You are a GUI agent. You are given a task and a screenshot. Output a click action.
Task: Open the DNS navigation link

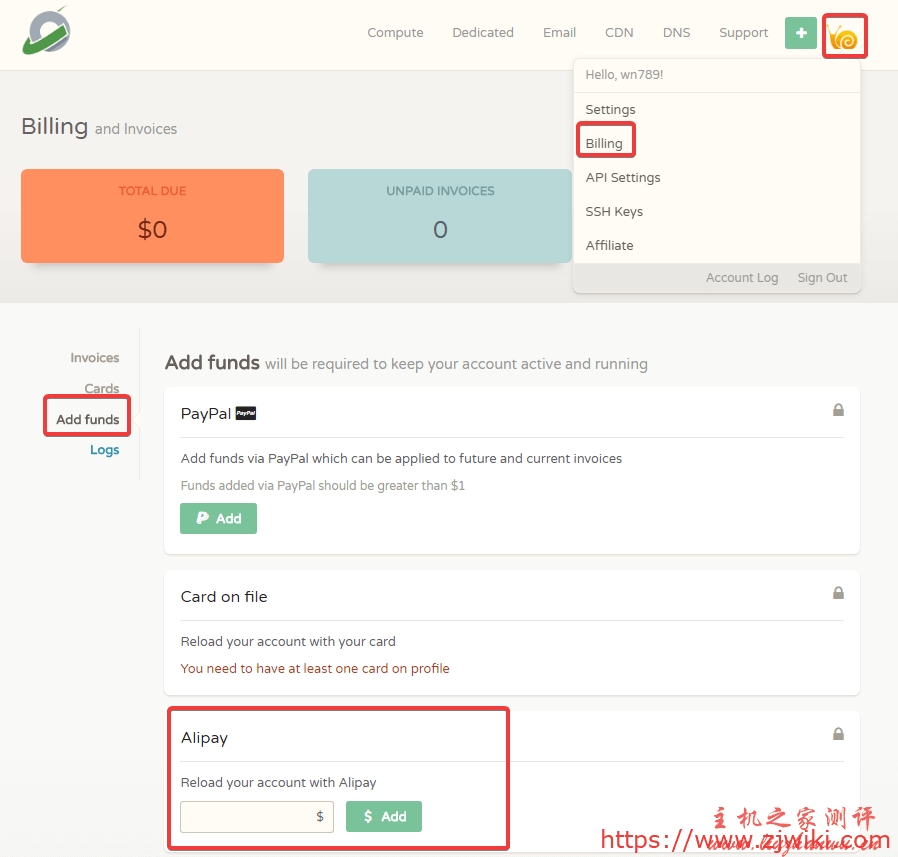[676, 33]
